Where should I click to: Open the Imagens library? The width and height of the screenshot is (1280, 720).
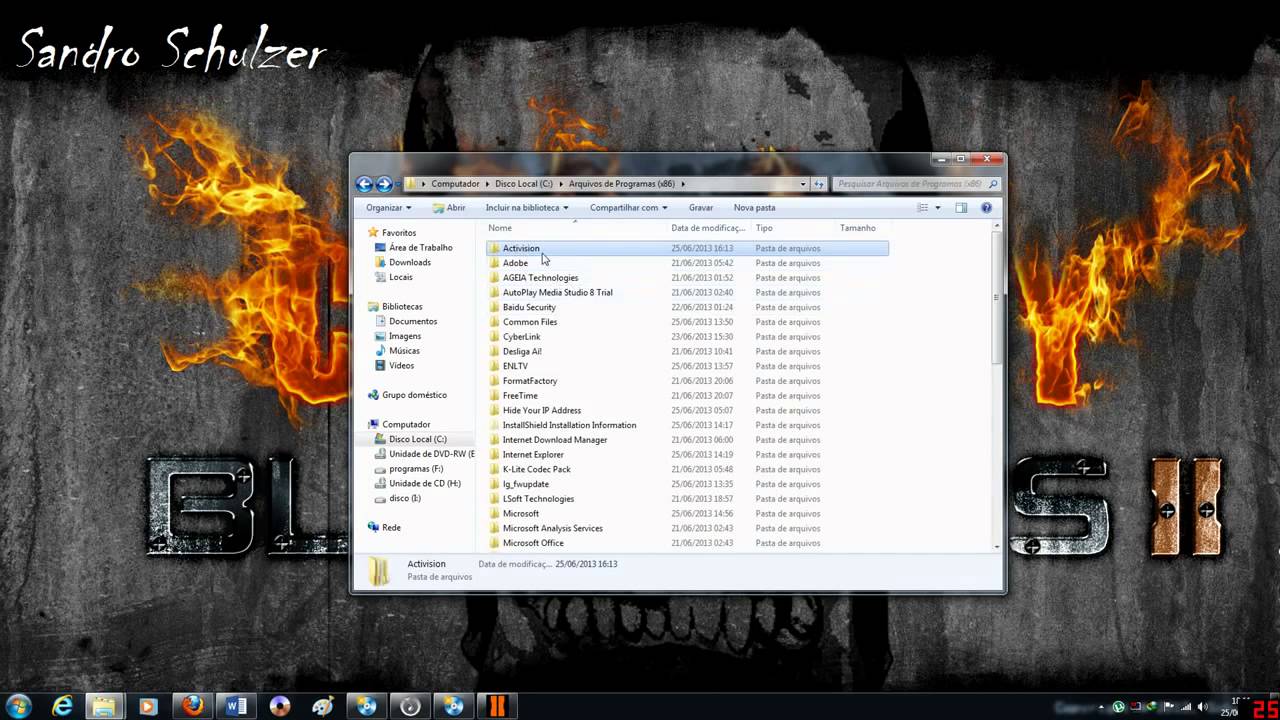(x=405, y=336)
